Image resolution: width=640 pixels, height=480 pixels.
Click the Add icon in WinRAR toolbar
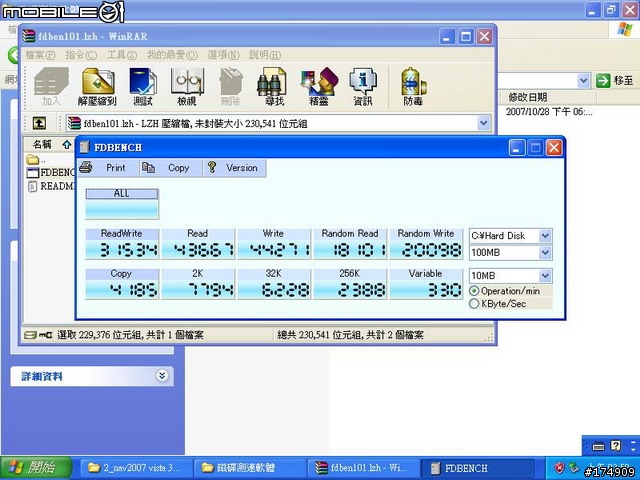point(51,87)
